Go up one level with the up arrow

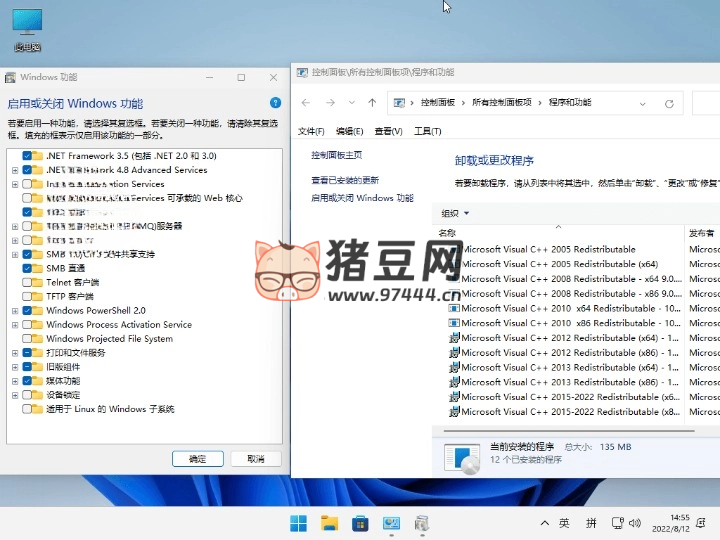pyautogui.click(x=372, y=103)
